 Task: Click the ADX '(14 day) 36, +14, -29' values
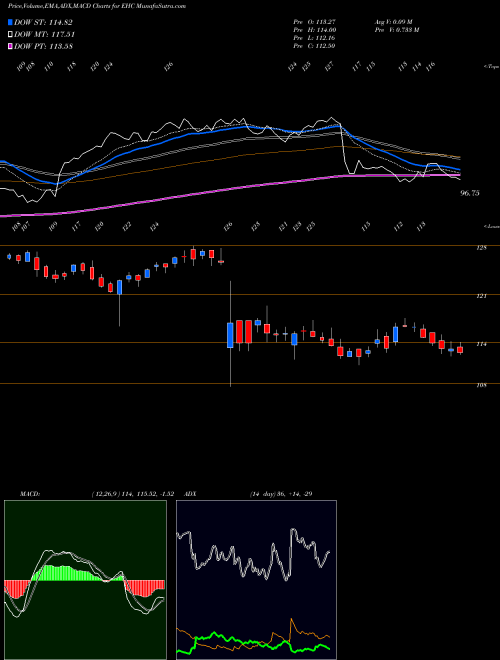pos(281,494)
